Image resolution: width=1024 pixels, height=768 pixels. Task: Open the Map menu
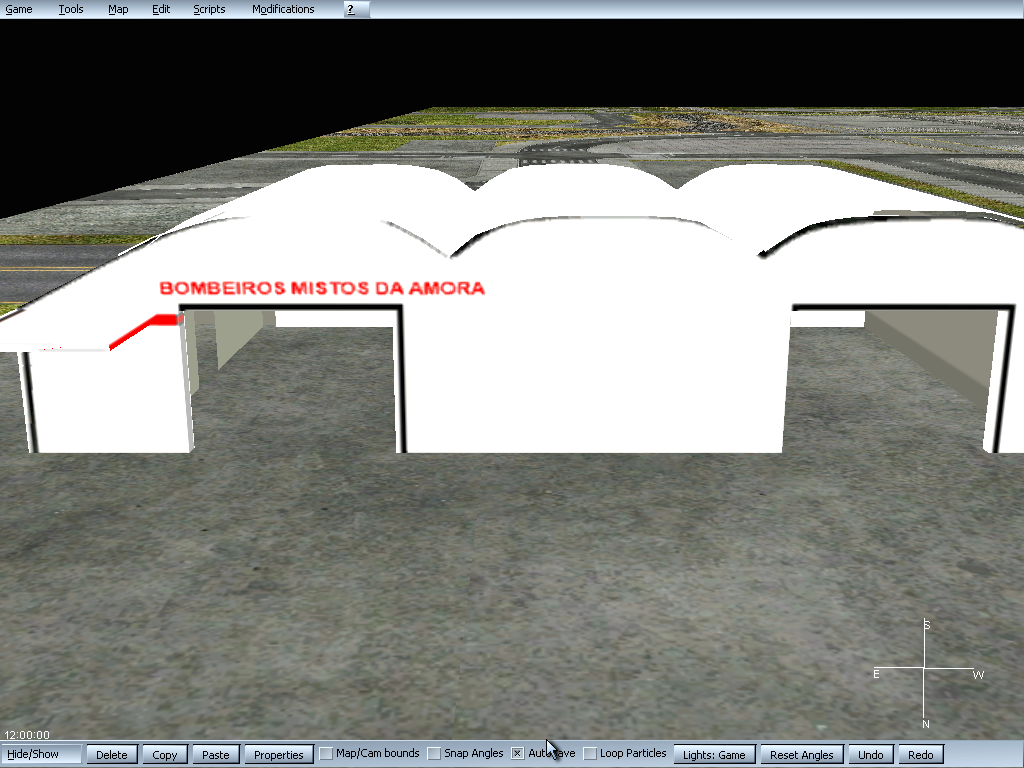(x=118, y=9)
